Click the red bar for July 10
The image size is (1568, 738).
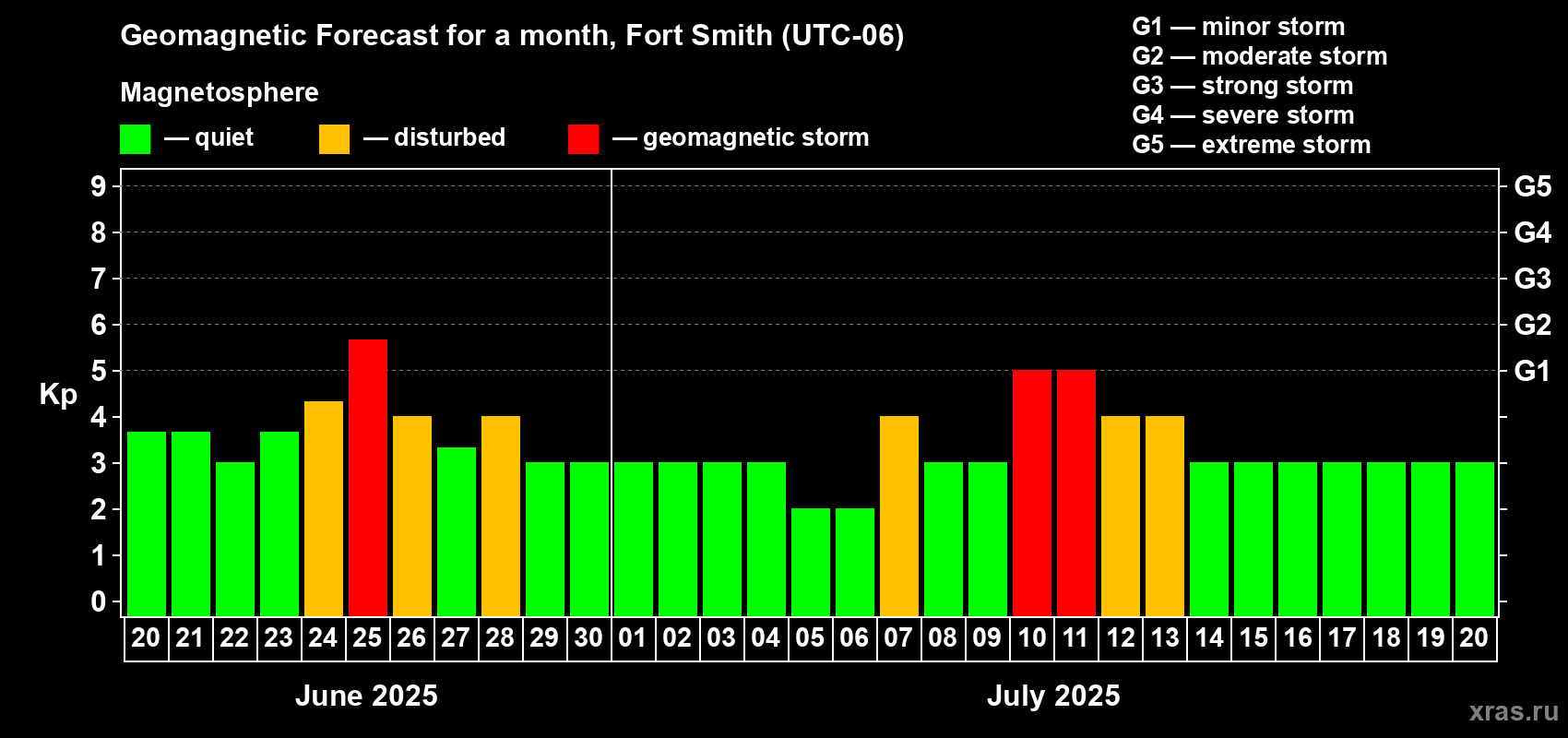click(x=1032, y=494)
